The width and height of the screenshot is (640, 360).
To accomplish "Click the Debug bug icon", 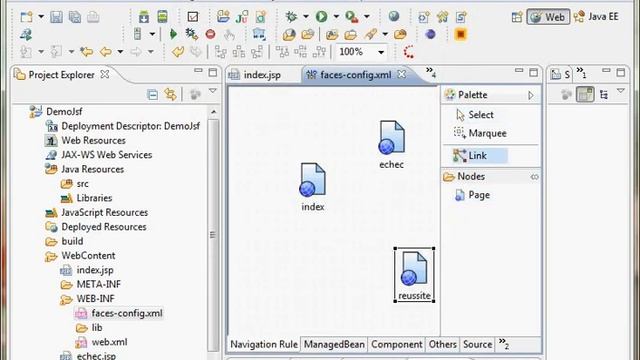I will (x=291, y=17).
